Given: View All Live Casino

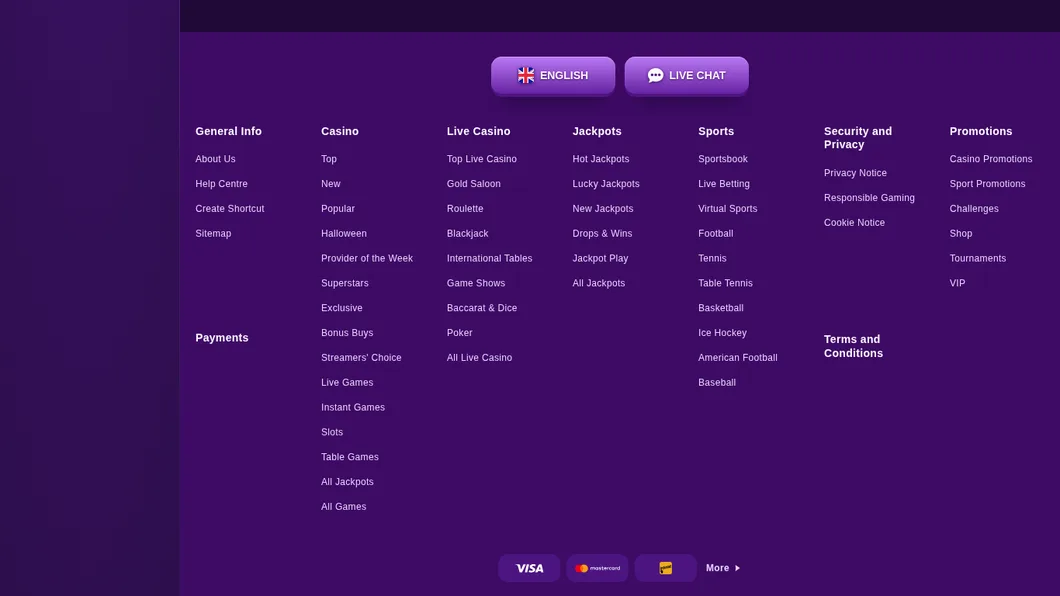Looking at the screenshot, I should (x=479, y=357).
